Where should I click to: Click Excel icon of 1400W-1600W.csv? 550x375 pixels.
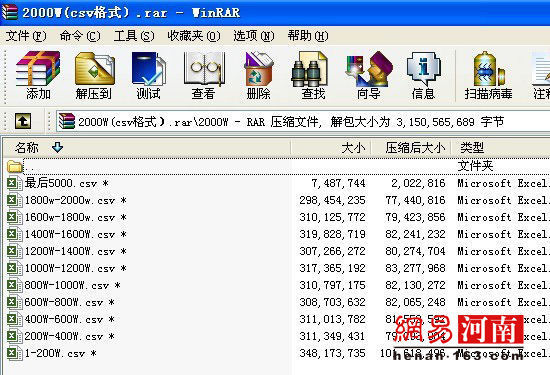click(x=14, y=234)
